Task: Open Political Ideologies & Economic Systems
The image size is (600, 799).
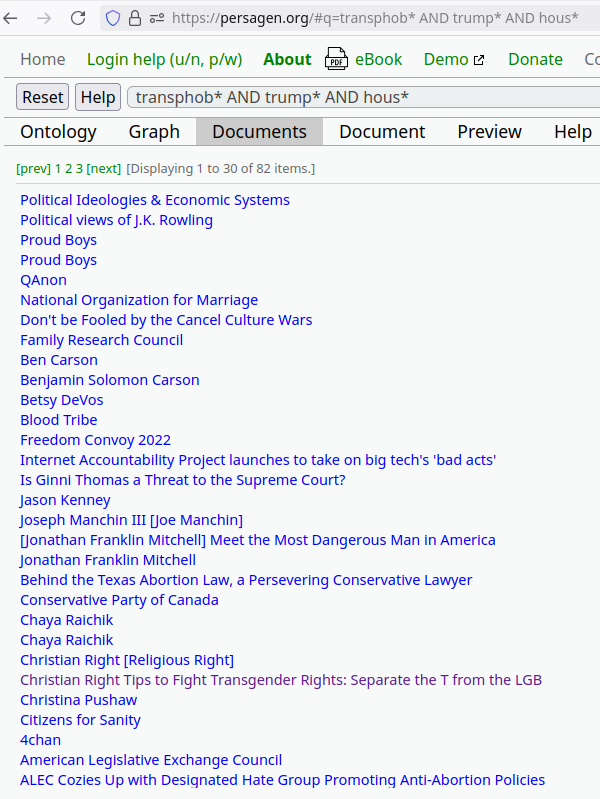Action: [x=155, y=200]
